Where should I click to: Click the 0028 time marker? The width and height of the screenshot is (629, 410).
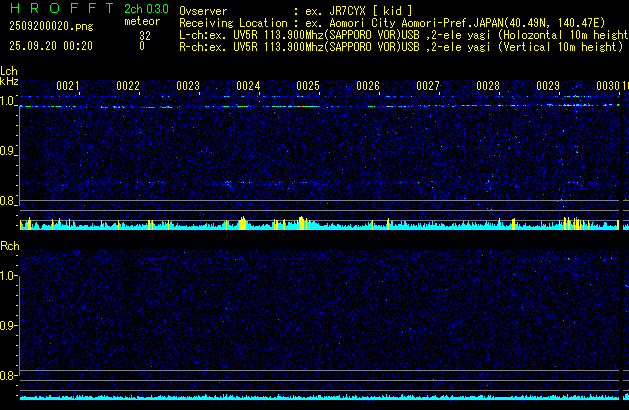pos(488,86)
